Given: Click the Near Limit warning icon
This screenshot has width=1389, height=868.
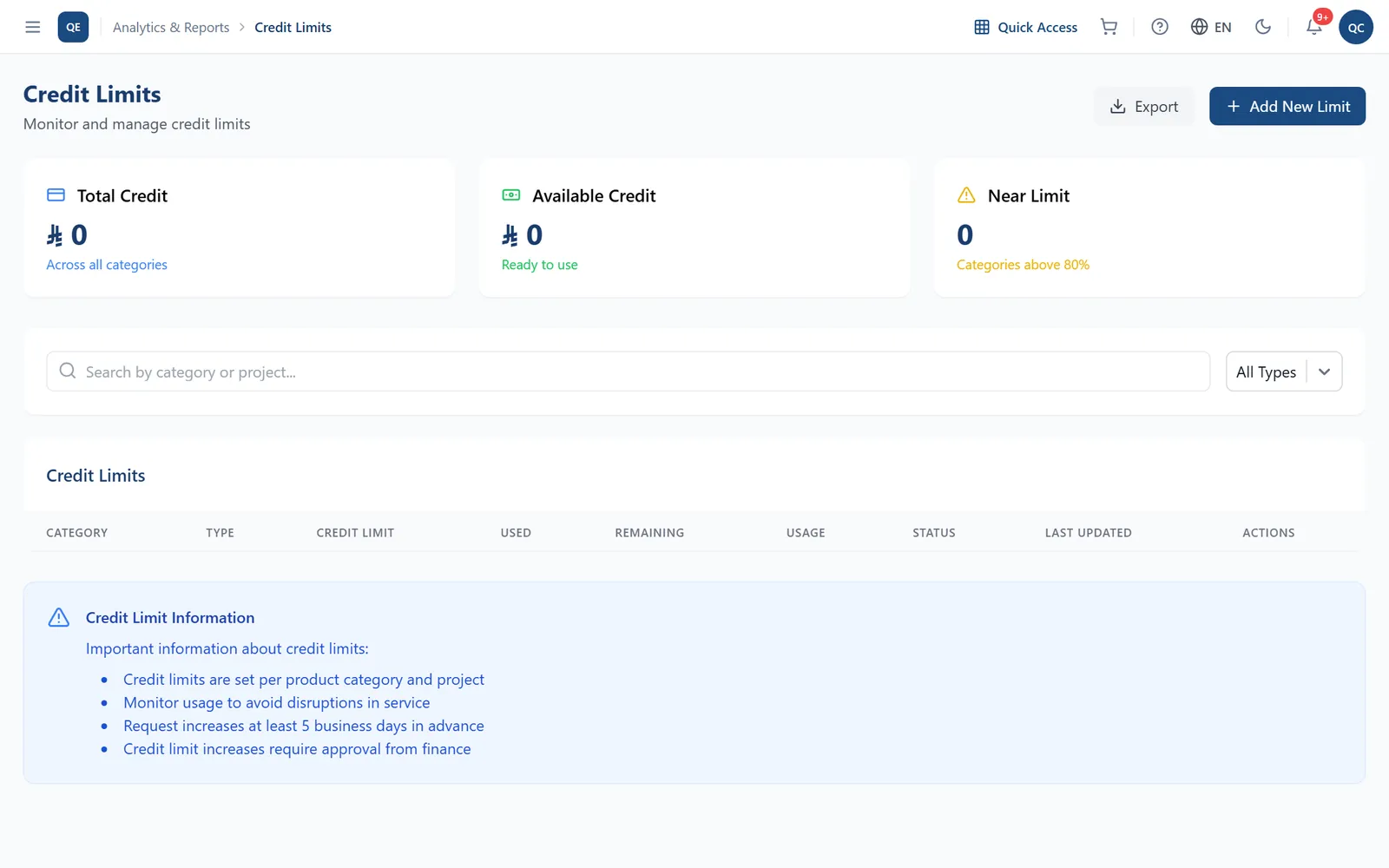Looking at the screenshot, I should pos(966,195).
